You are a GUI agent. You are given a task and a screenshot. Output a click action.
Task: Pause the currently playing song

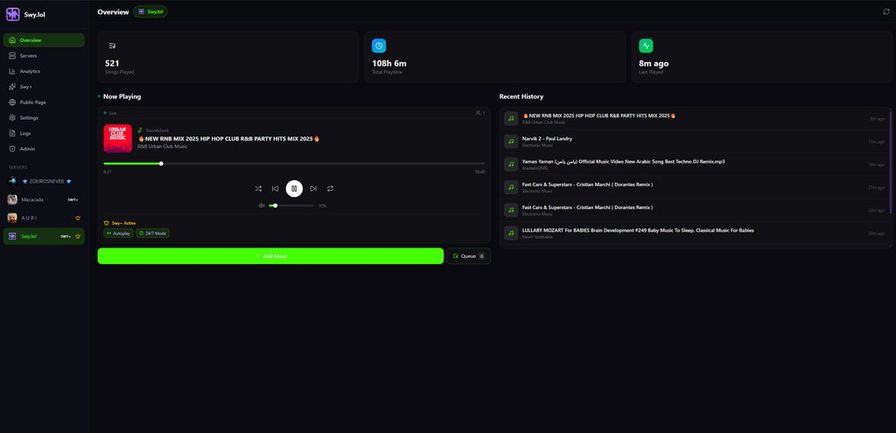click(x=294, y=188)
